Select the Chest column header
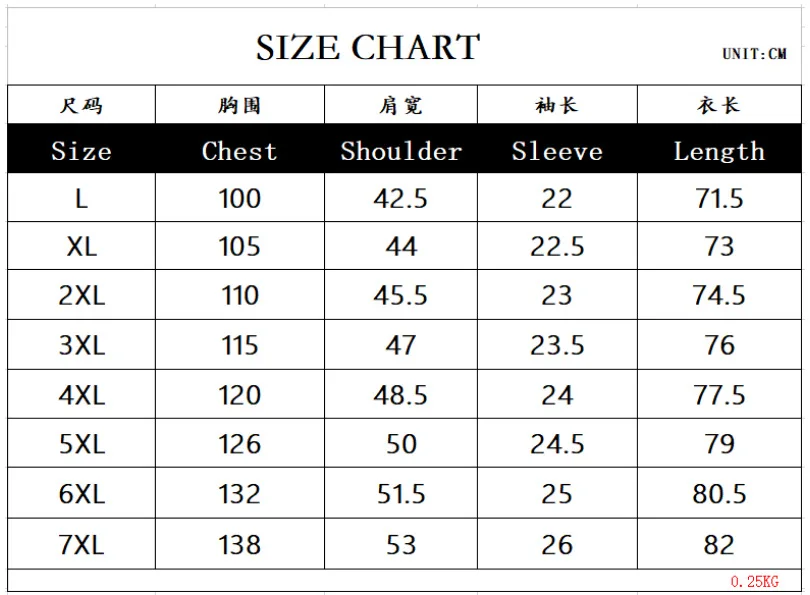Screen dimensions: 810x595 pyautogui.click(x=239, y=151)
